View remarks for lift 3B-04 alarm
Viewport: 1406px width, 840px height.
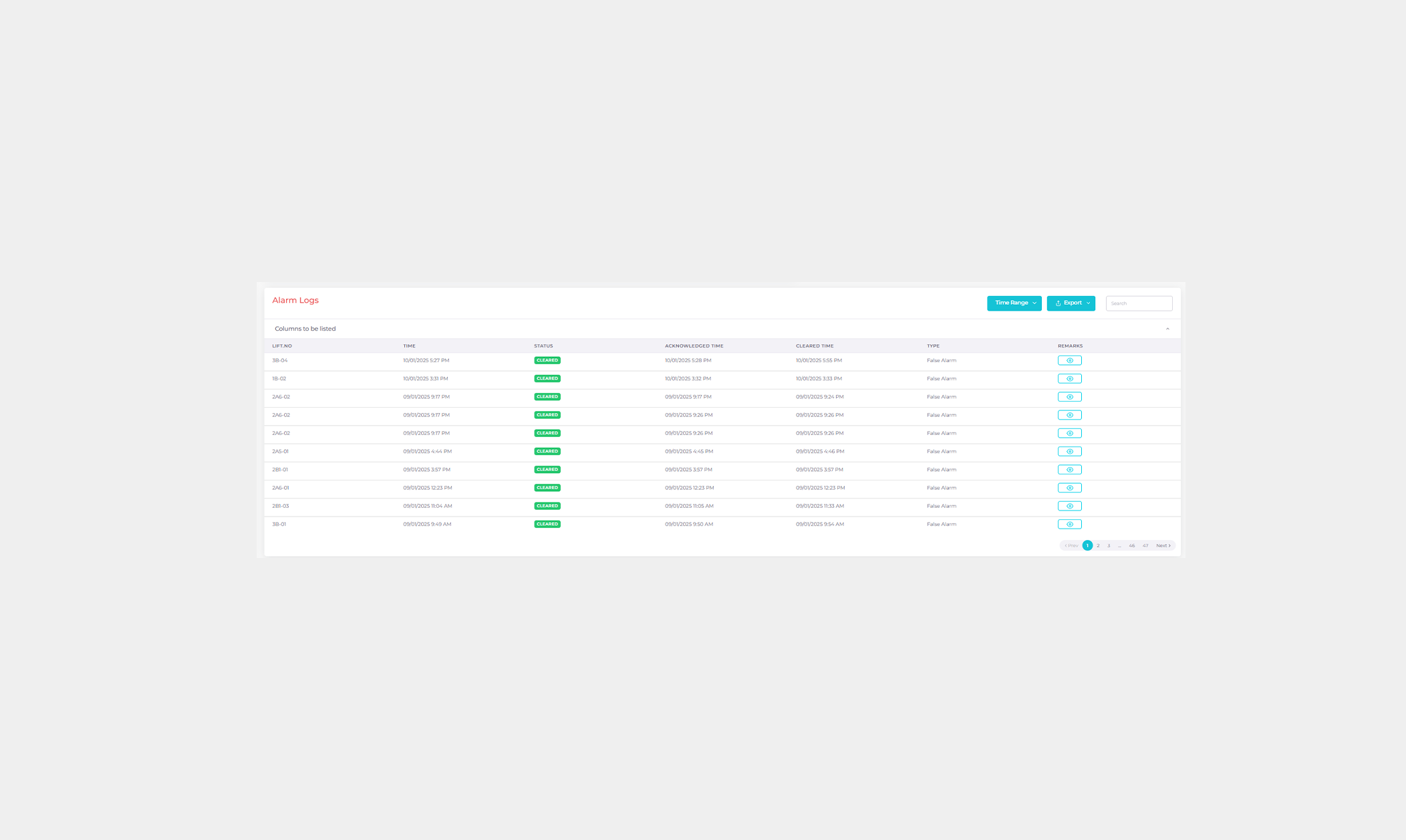(x=1069, y=360)
